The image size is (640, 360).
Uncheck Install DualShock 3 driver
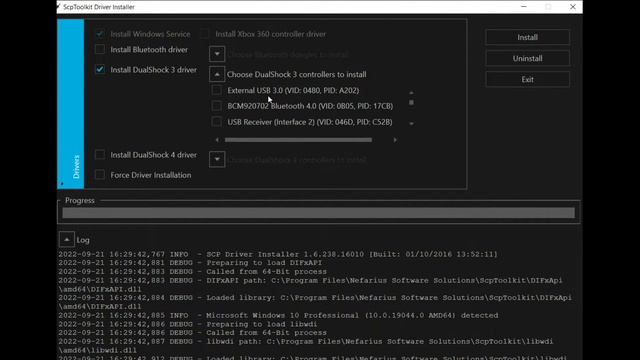coord(100,69)
